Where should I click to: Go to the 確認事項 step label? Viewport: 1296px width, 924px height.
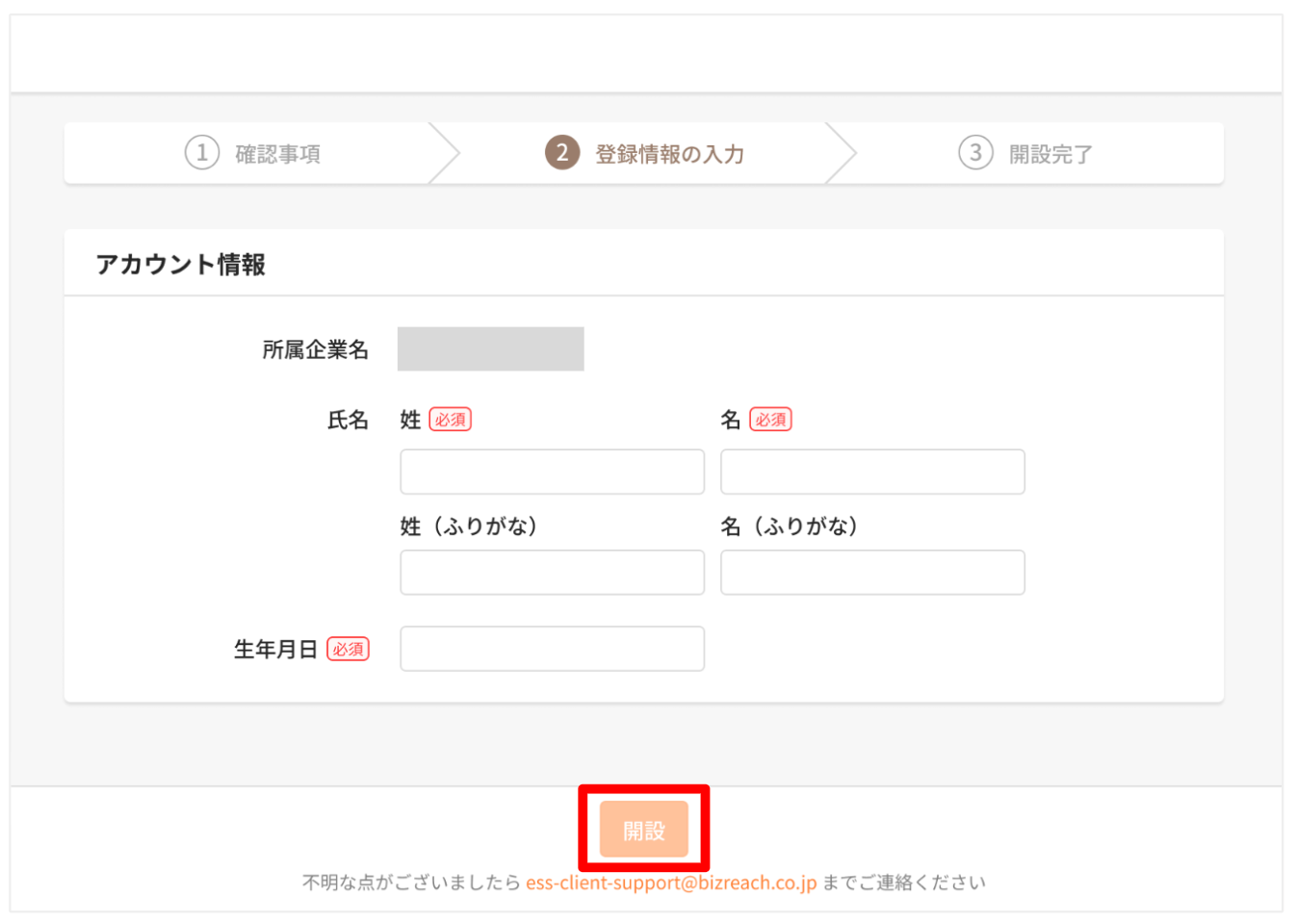278,154
